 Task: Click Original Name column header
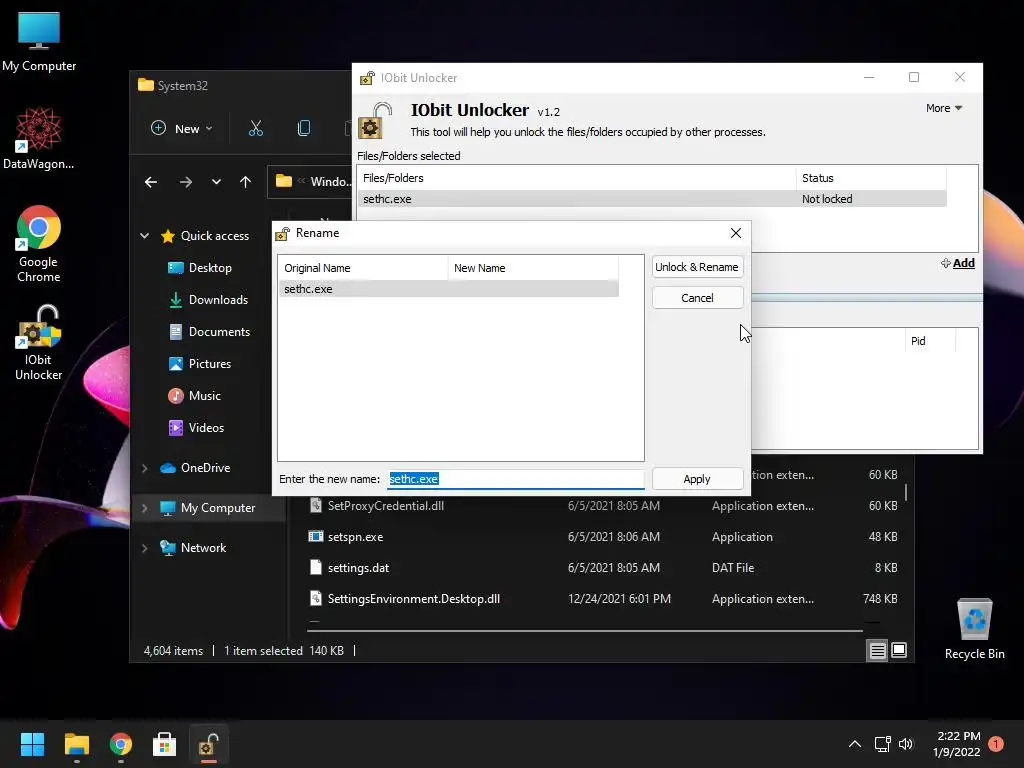tap(363, 268)
